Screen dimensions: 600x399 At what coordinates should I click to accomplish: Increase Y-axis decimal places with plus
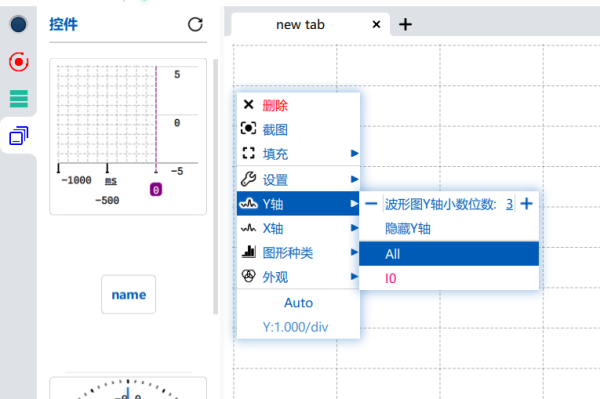[x=527, y=204]
